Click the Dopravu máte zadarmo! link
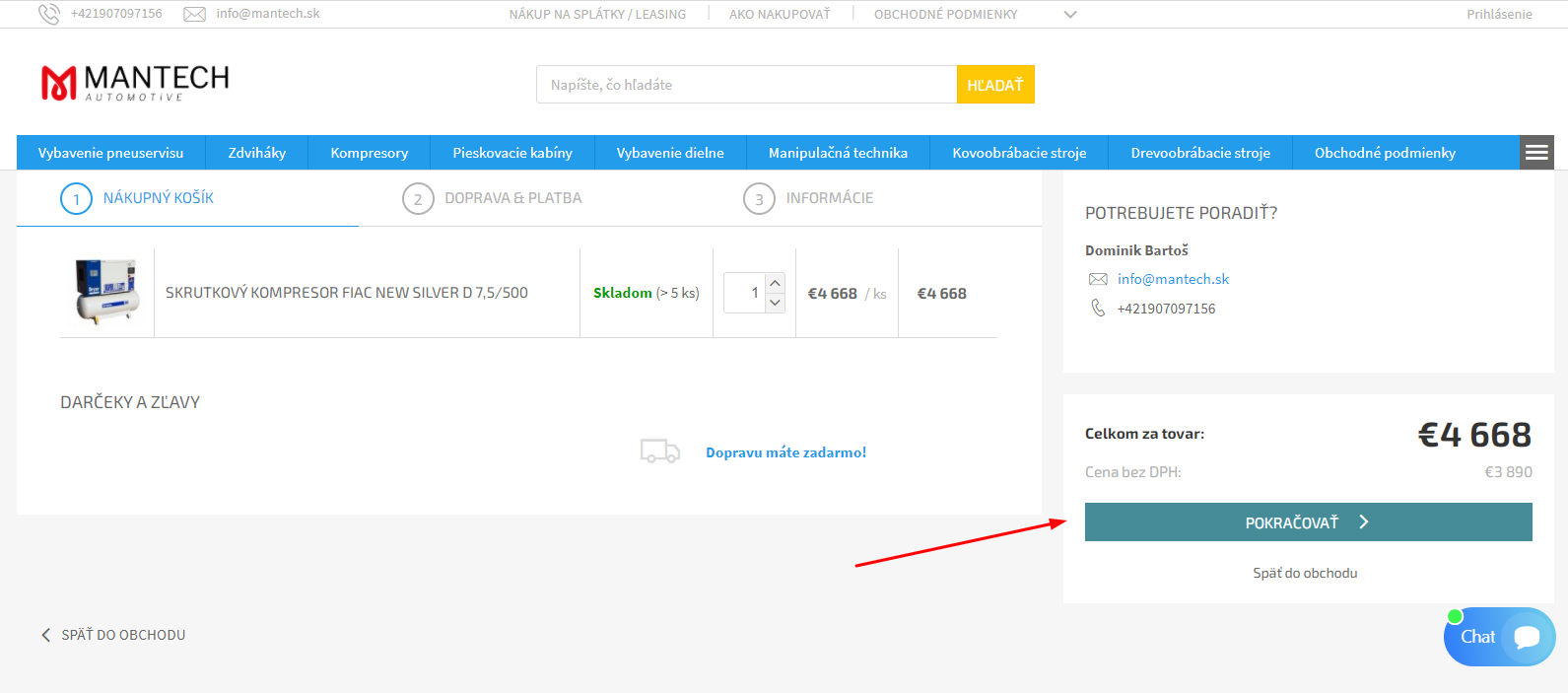This screenshot has width=1568, height=693. (785, 452)
